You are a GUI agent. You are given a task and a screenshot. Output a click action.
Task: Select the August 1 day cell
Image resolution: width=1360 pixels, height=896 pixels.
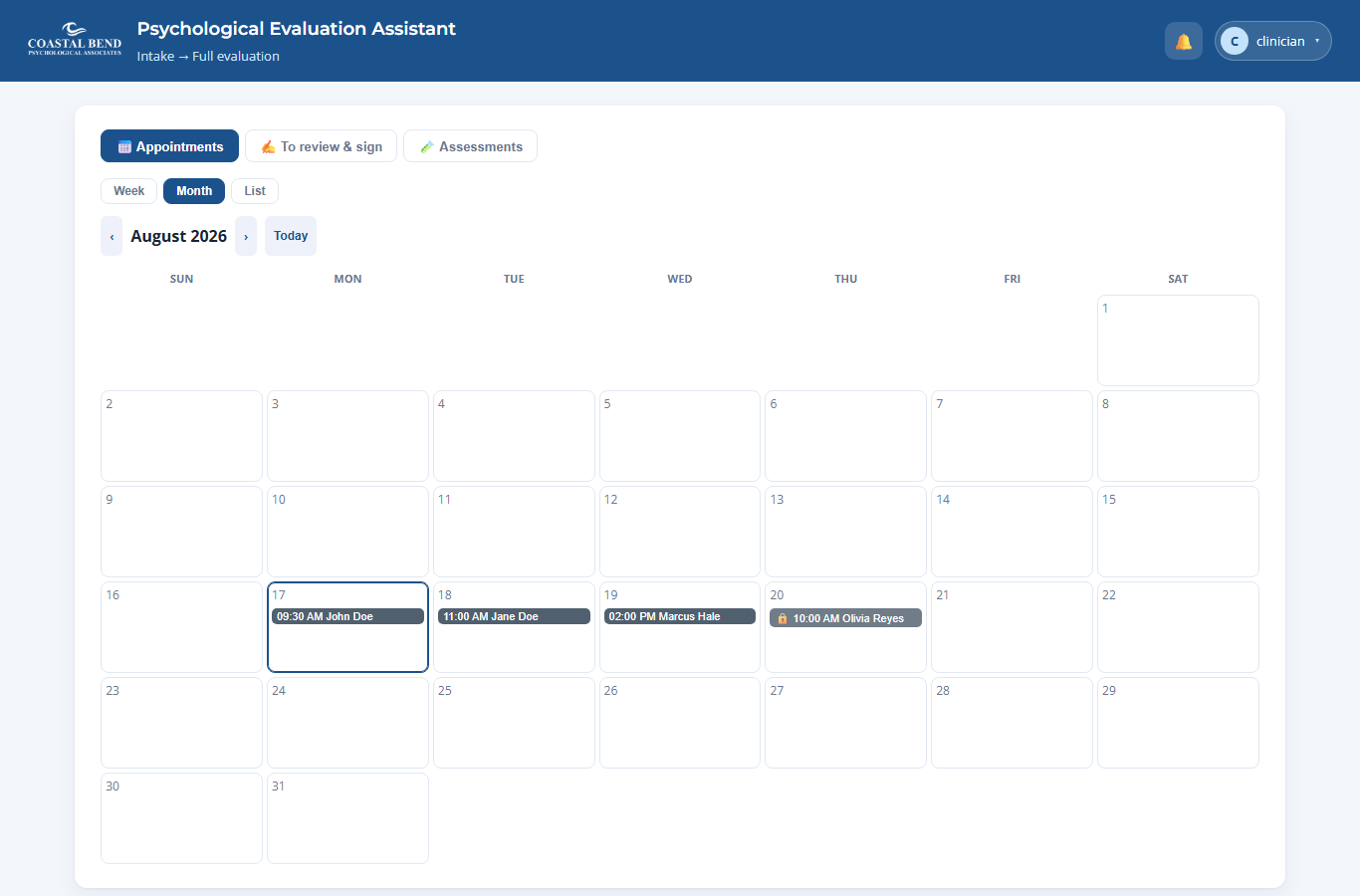1178,340
